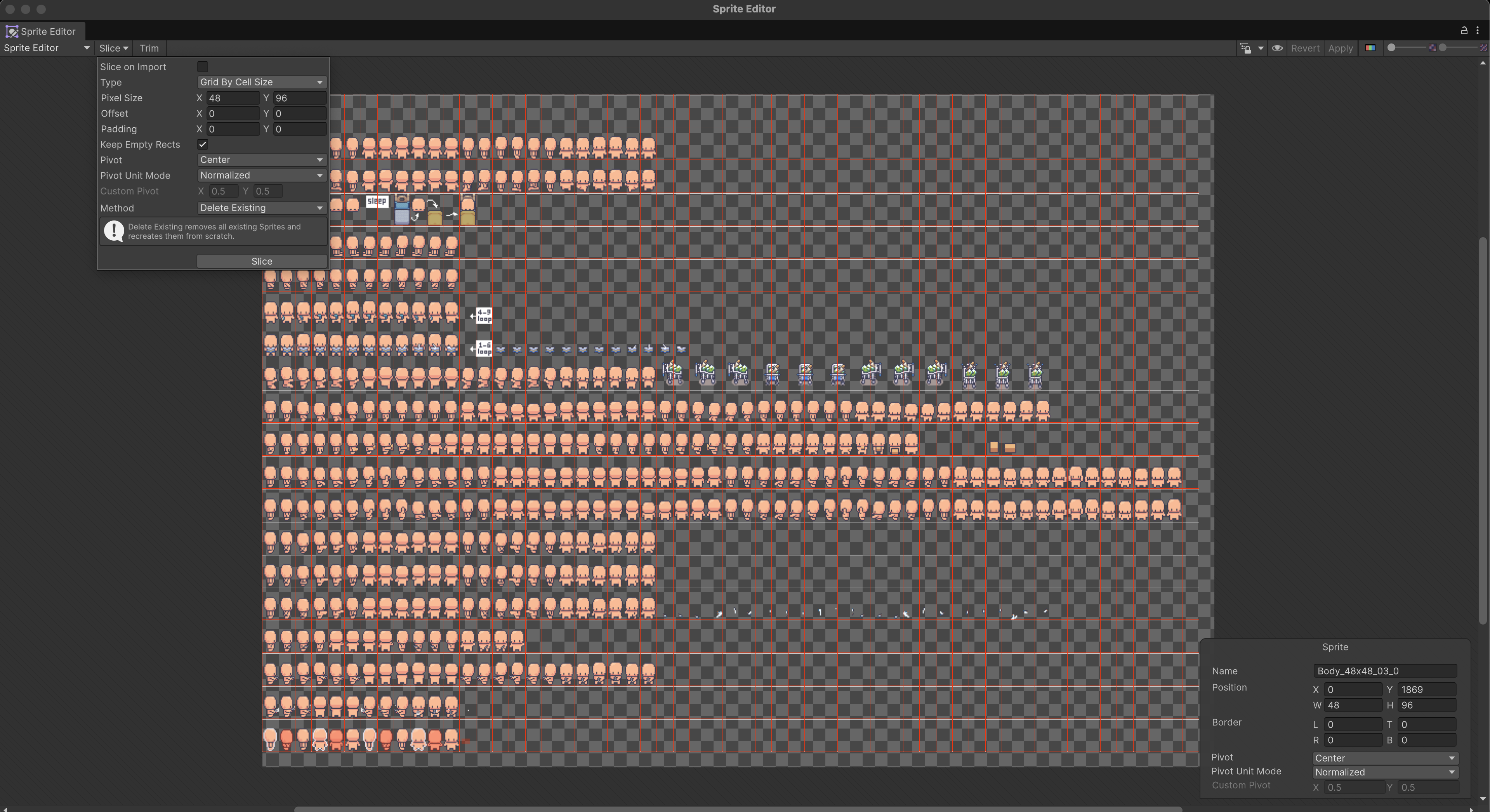Enable Slice on Import checkbox

(x=202, y=67)
